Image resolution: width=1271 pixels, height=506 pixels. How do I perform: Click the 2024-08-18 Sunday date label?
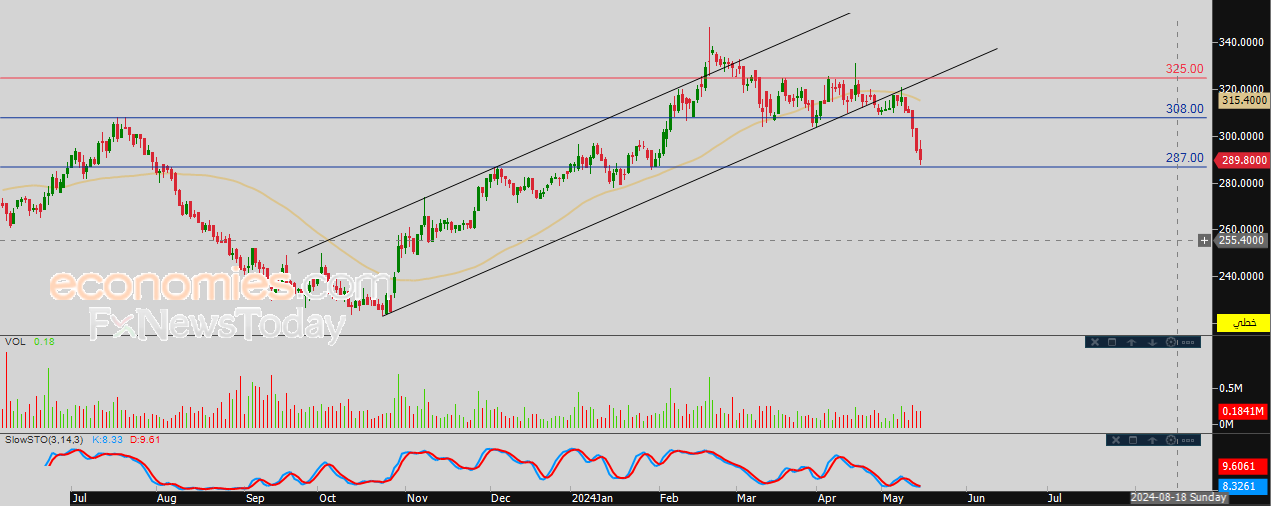coord(1178,497)
